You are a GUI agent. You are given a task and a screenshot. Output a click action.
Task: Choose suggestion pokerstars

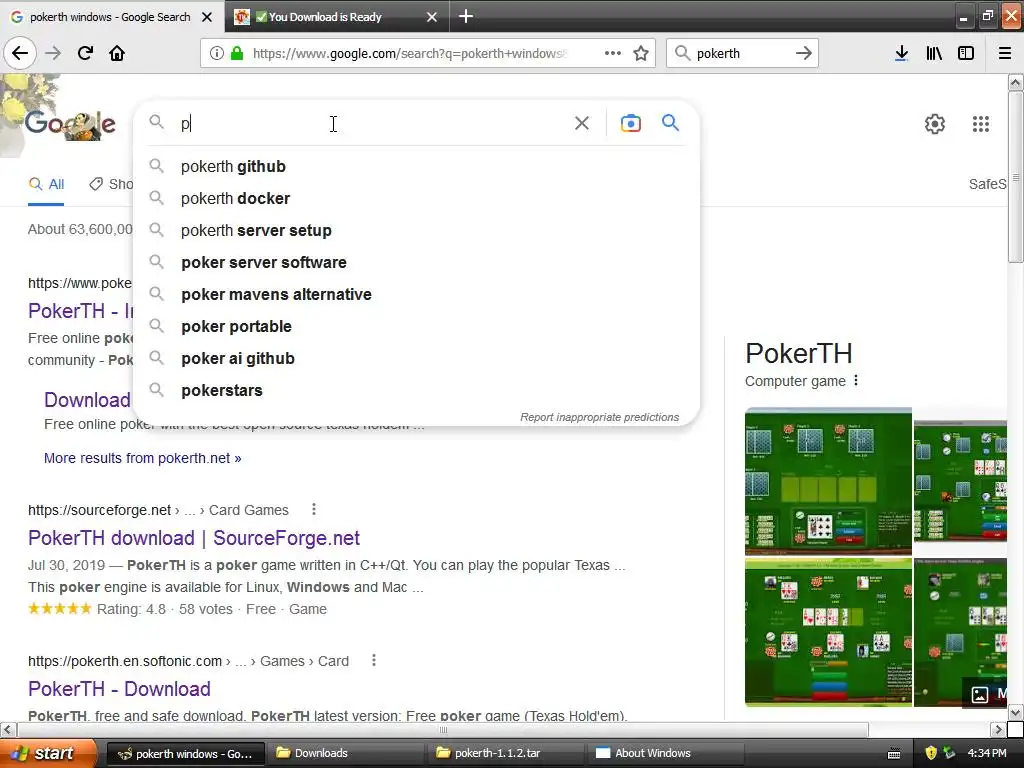(x=416, y=391)
